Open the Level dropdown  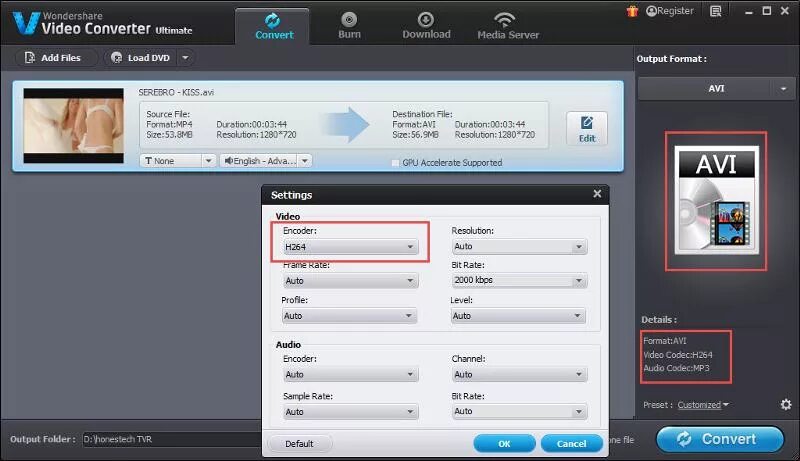point(518,316)
